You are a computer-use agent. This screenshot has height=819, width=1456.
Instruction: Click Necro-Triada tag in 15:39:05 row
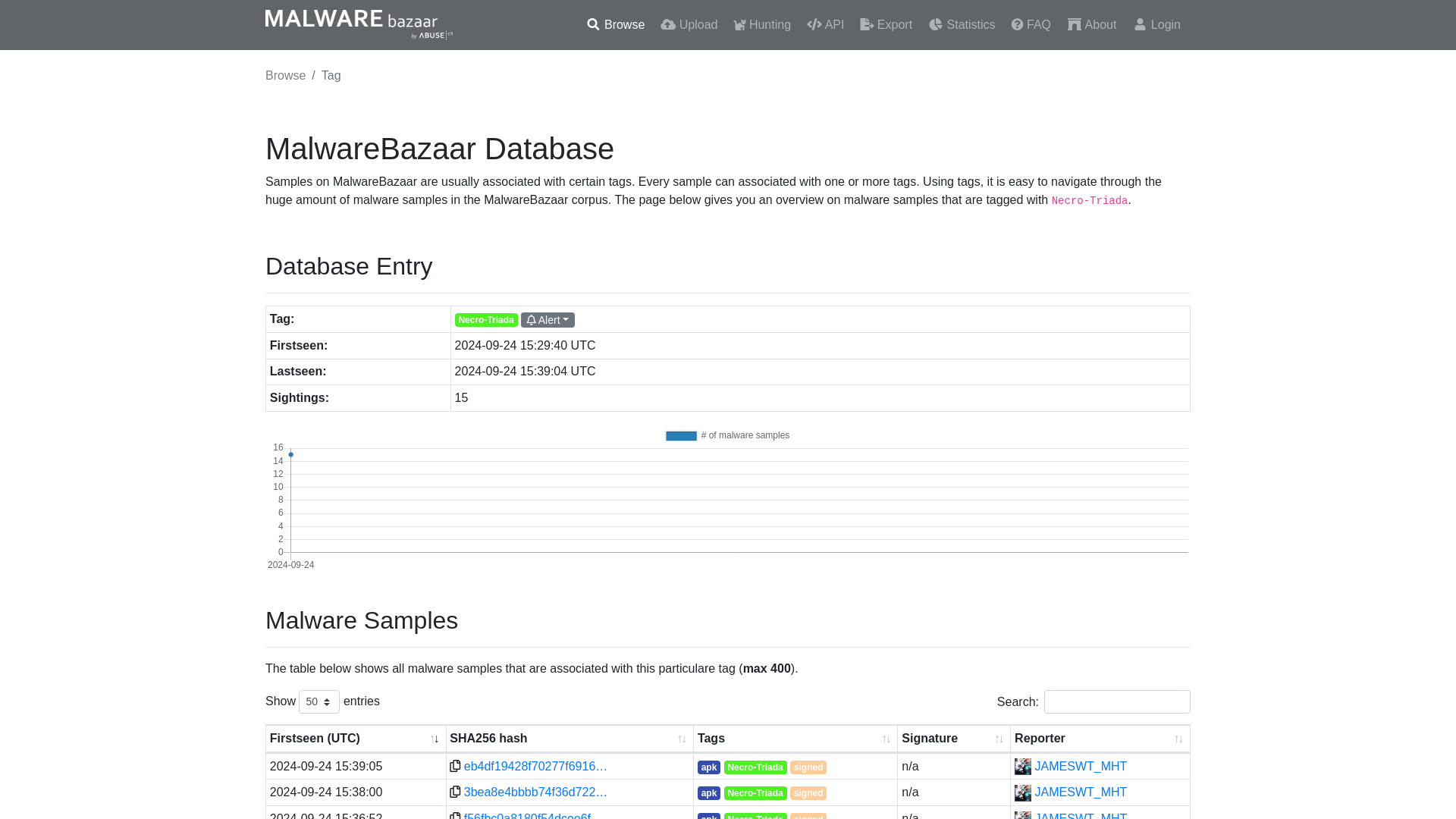click(x=755, y=767)
